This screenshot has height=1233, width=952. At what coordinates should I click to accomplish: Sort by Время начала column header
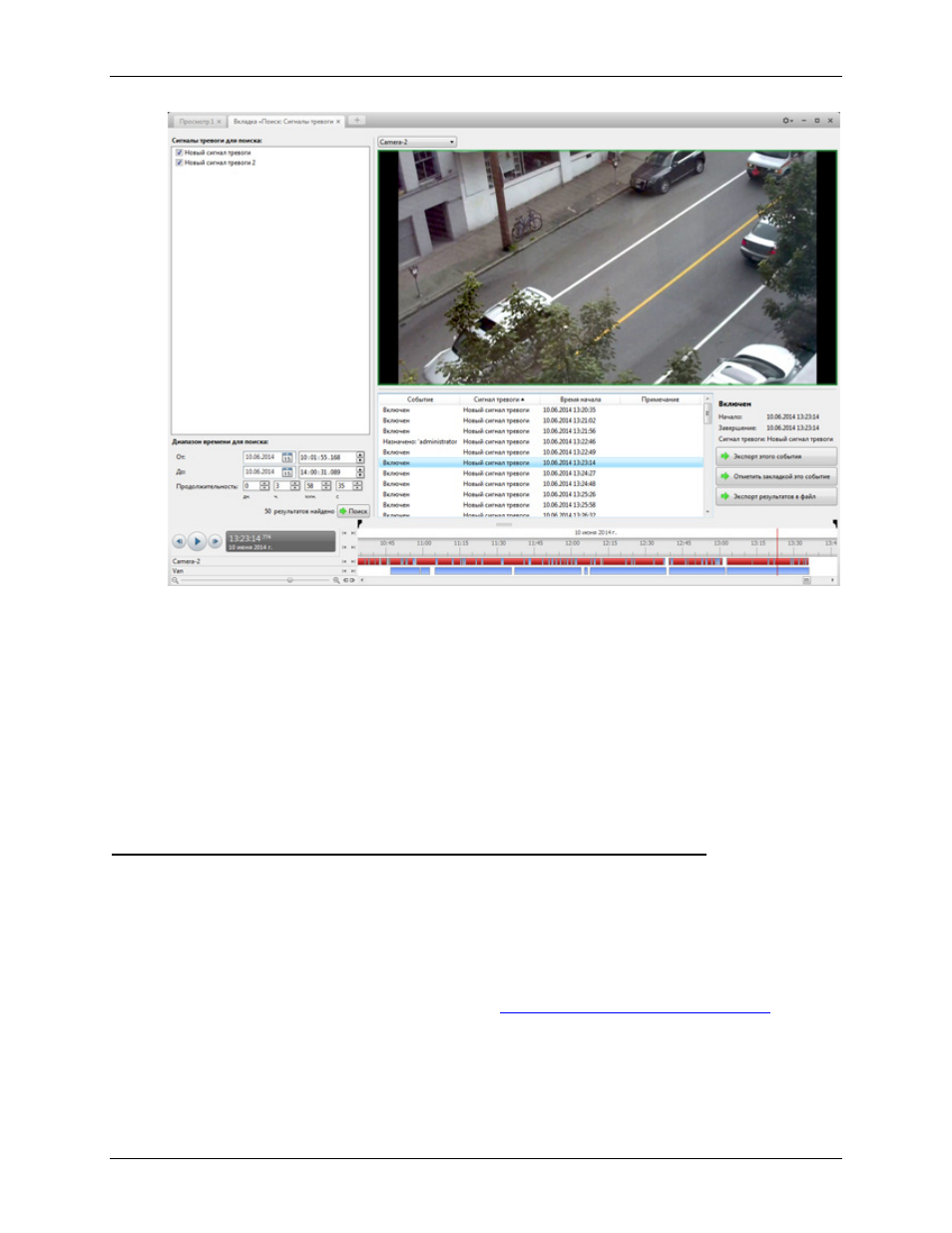[x=580, y=399]
